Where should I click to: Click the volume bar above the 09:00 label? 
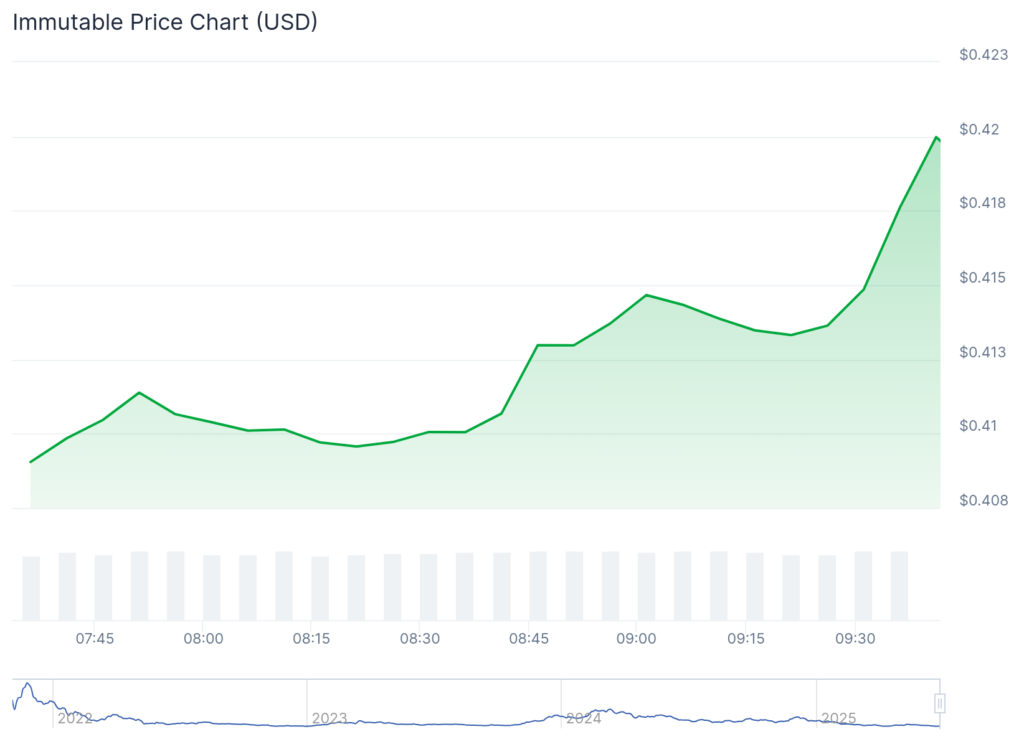tap(646, 586)
